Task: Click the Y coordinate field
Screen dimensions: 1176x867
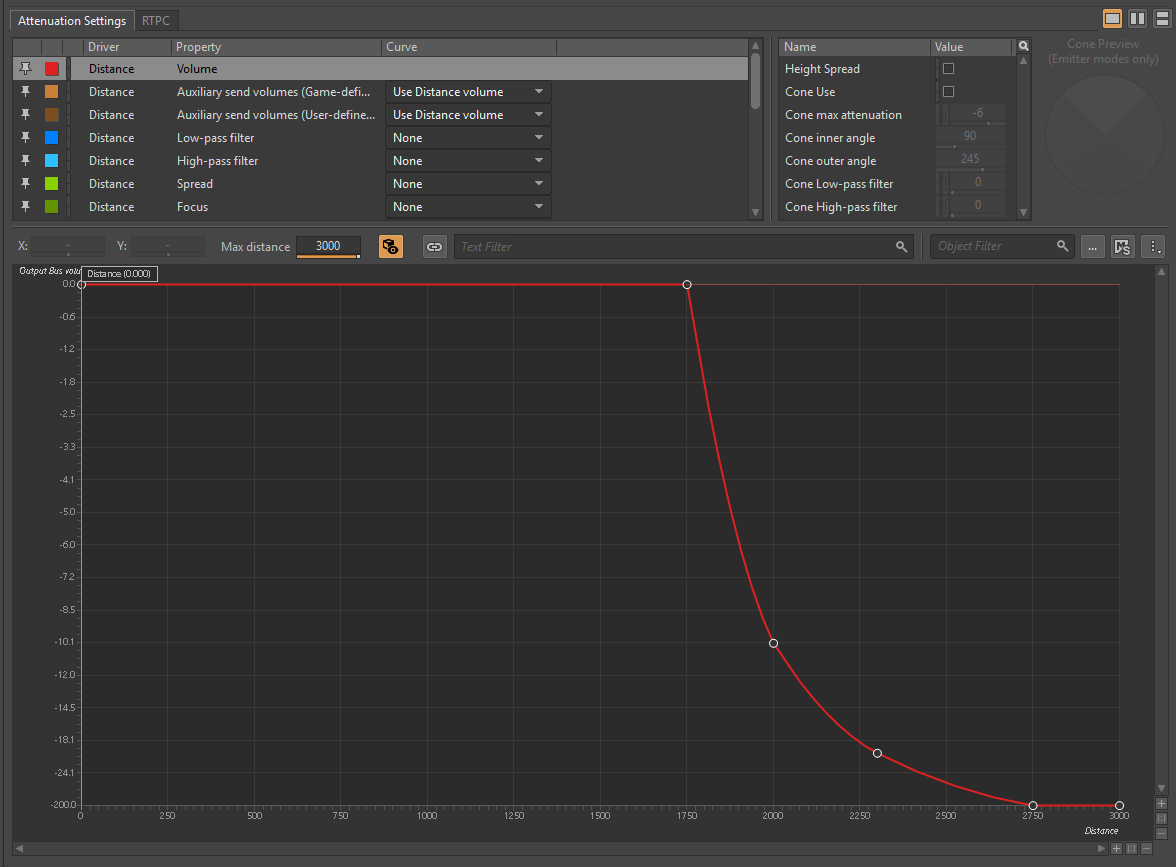Action: [167, 246]
